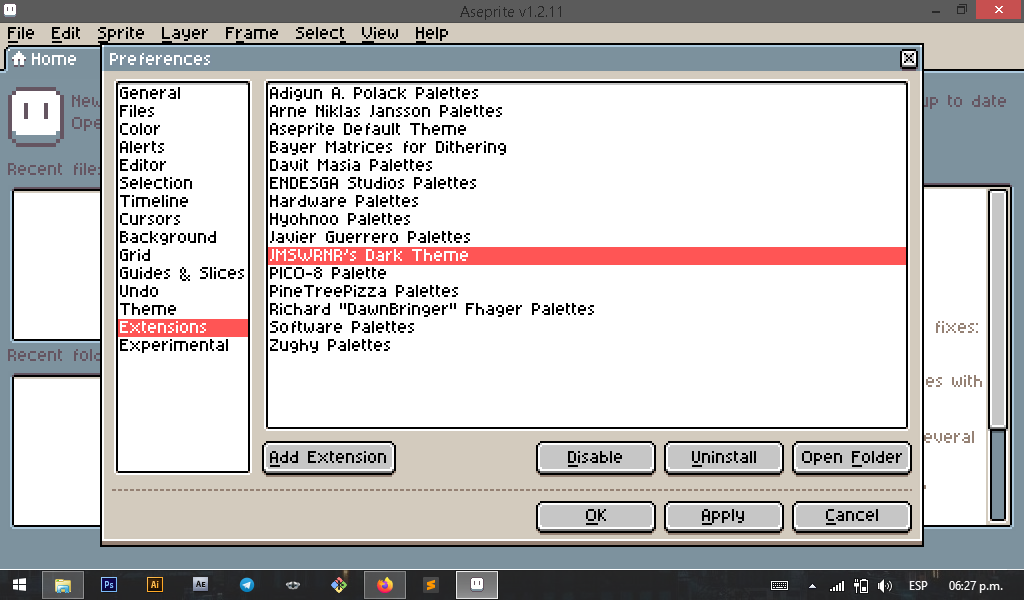Close the Preferences dialog with X icon

click(908, 59)
